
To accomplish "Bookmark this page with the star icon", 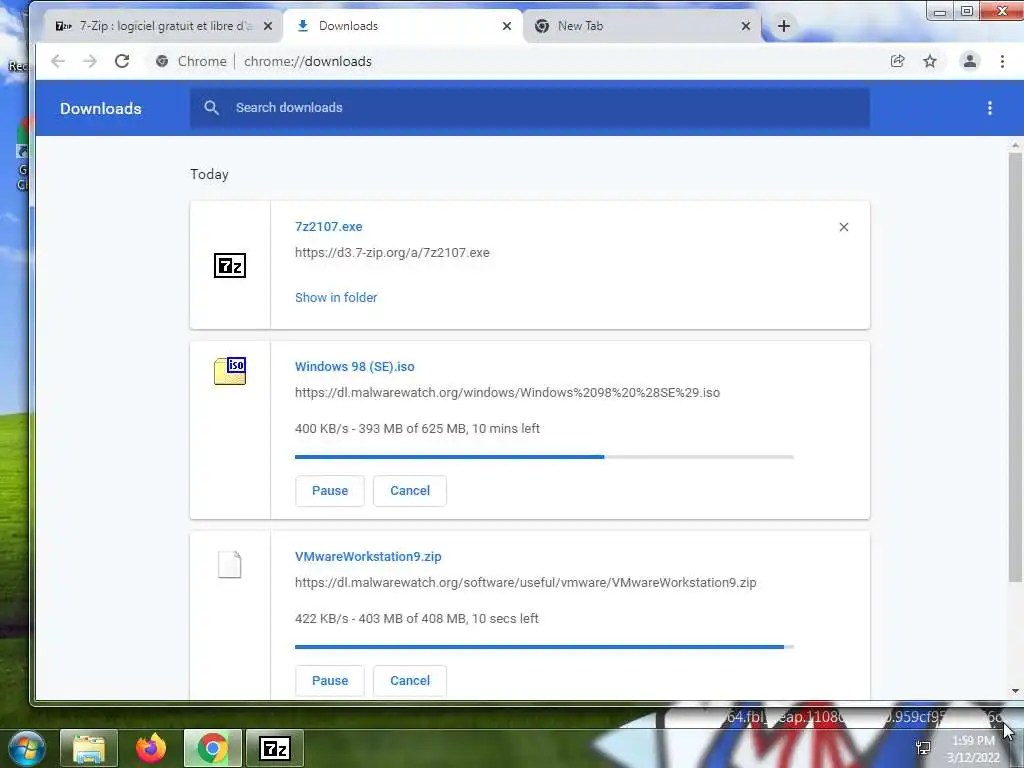I will (930, 61).
